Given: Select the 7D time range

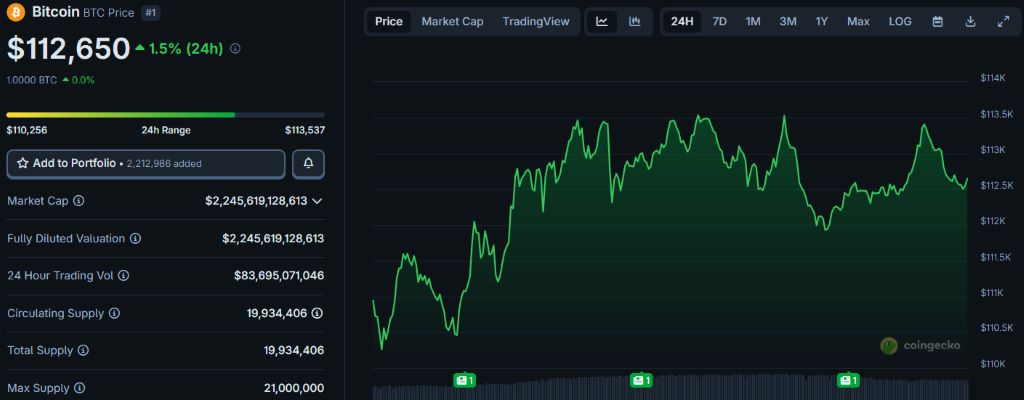Looking at the screenshot, I should point(719,21).
